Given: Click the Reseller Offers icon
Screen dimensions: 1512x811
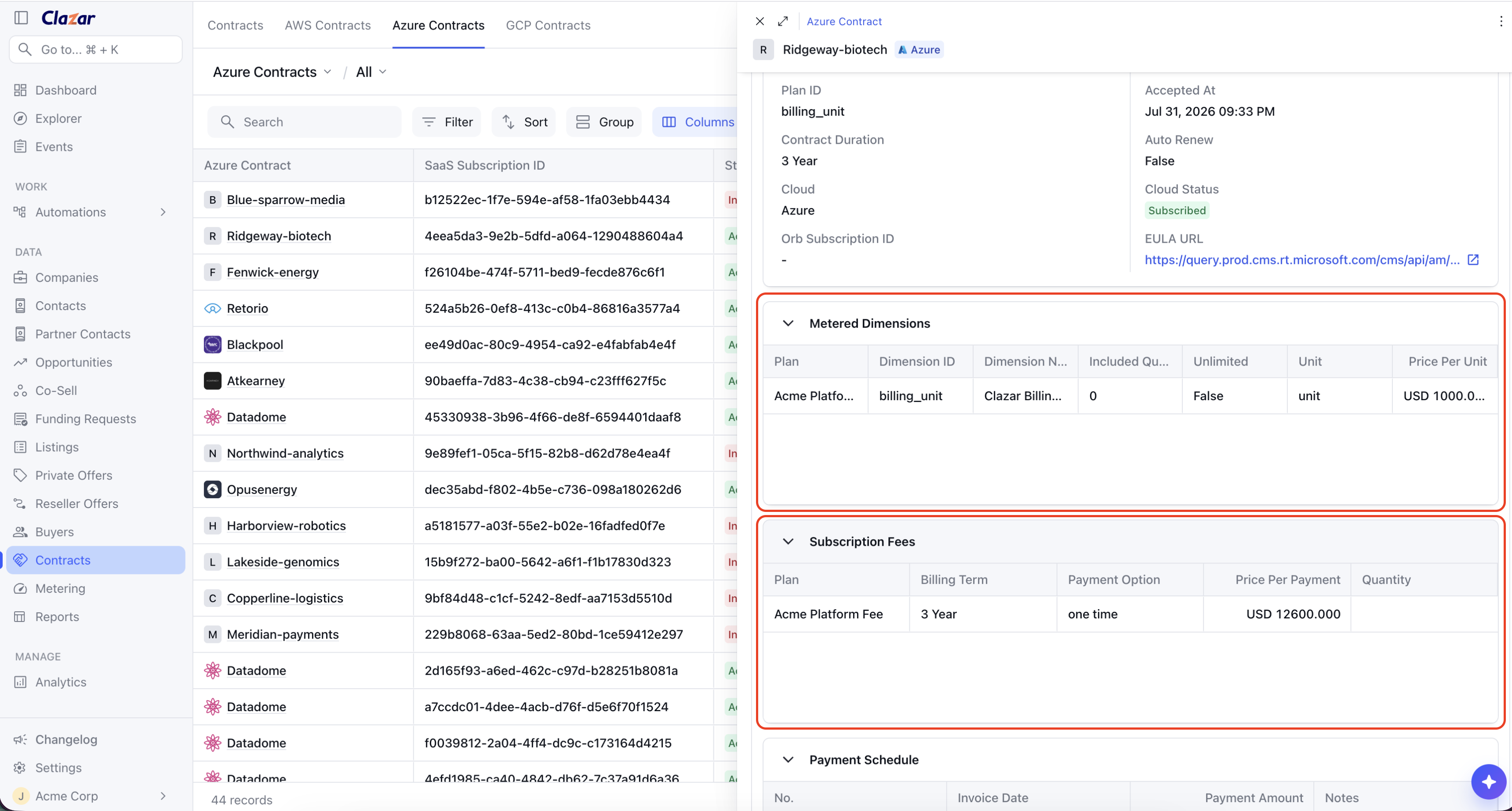Looking at the screenshot, I should coord(21,503).
